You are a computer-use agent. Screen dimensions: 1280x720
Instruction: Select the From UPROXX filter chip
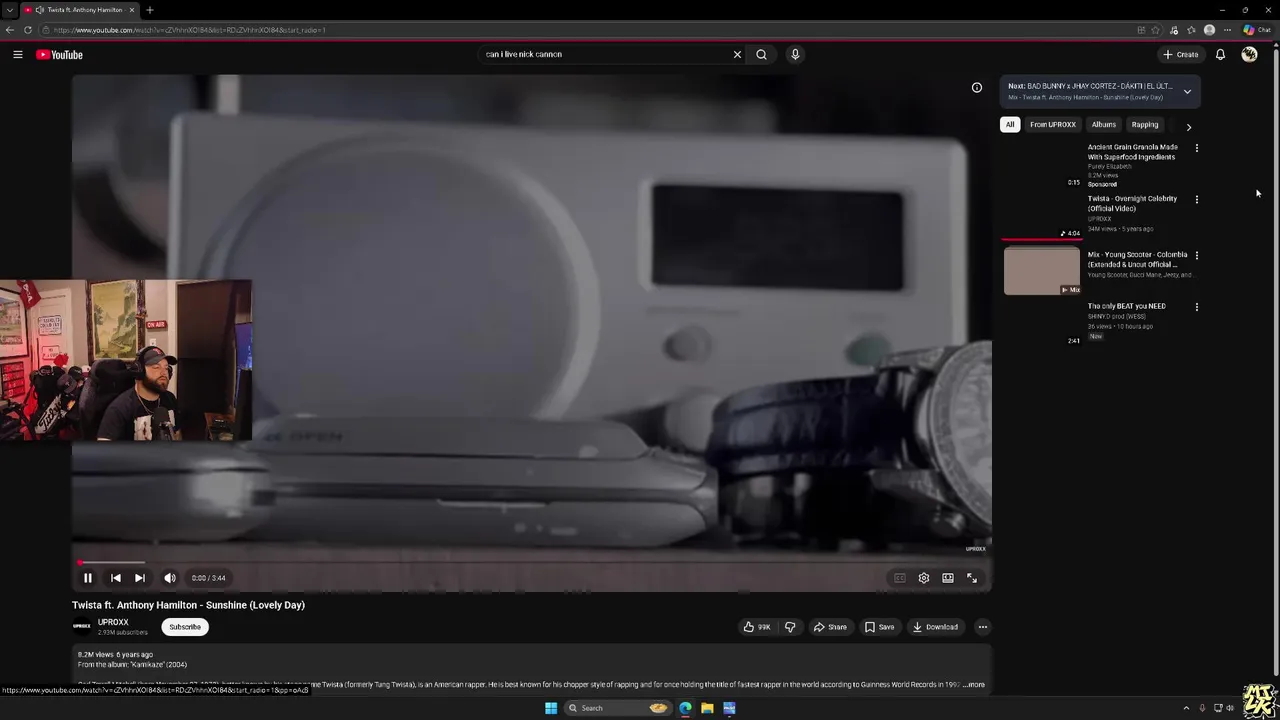1053,125
